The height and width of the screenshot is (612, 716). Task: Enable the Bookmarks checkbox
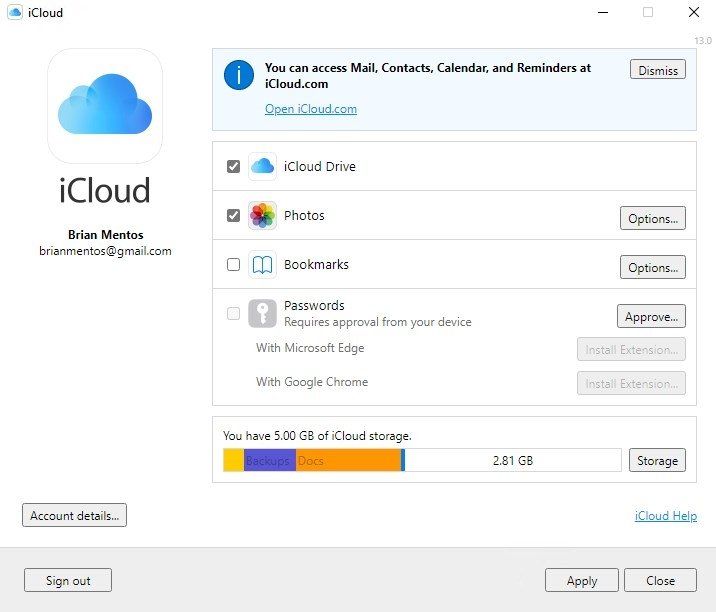tap(233, 264)
